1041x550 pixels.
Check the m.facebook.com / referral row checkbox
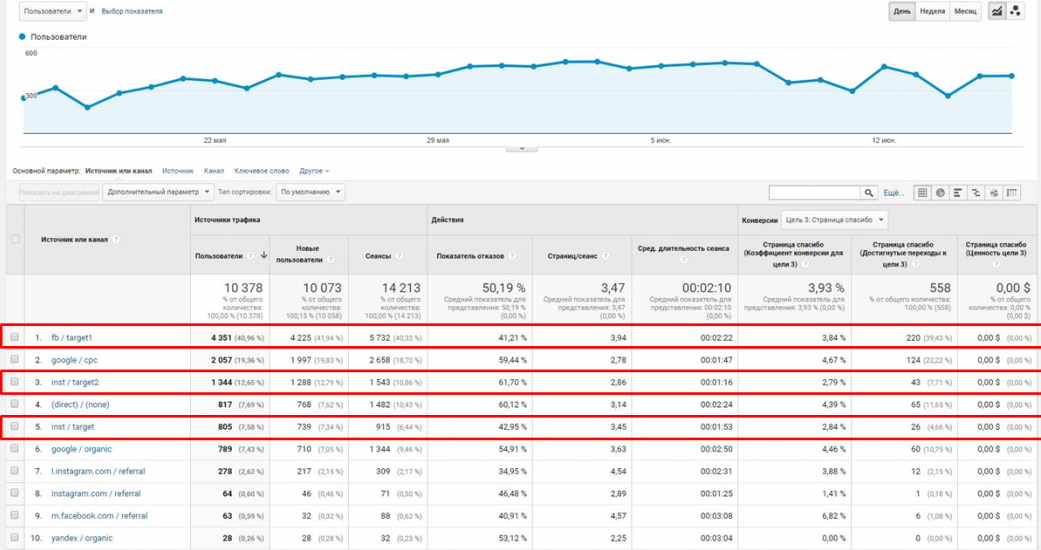[x=15, y=515]
